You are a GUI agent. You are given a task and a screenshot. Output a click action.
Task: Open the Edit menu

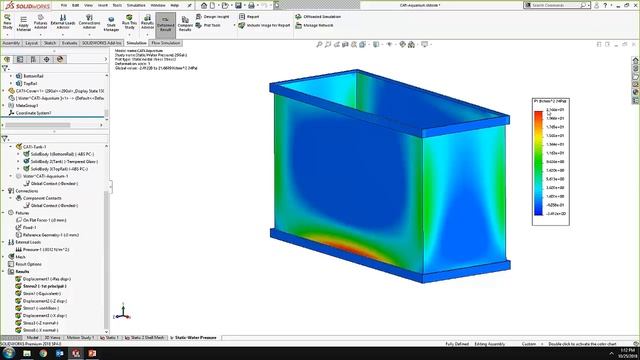click(76, 5)
